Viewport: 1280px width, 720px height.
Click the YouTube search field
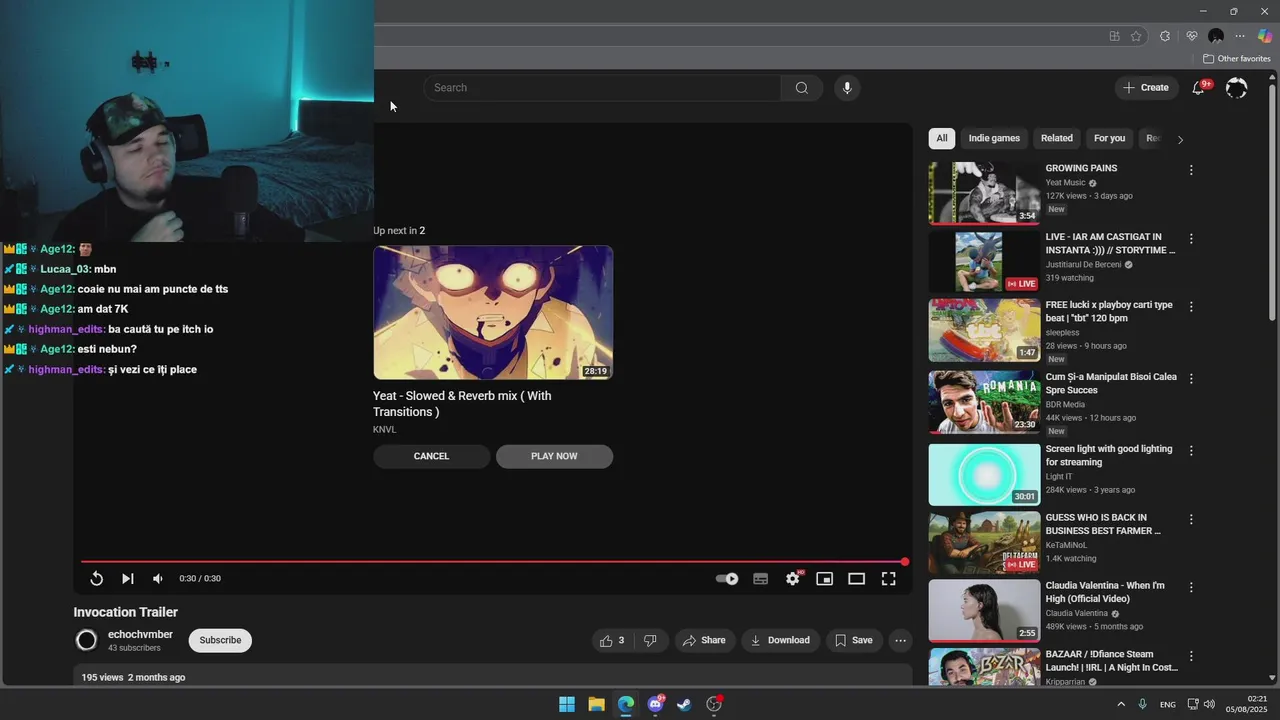(x=602, y=88)
